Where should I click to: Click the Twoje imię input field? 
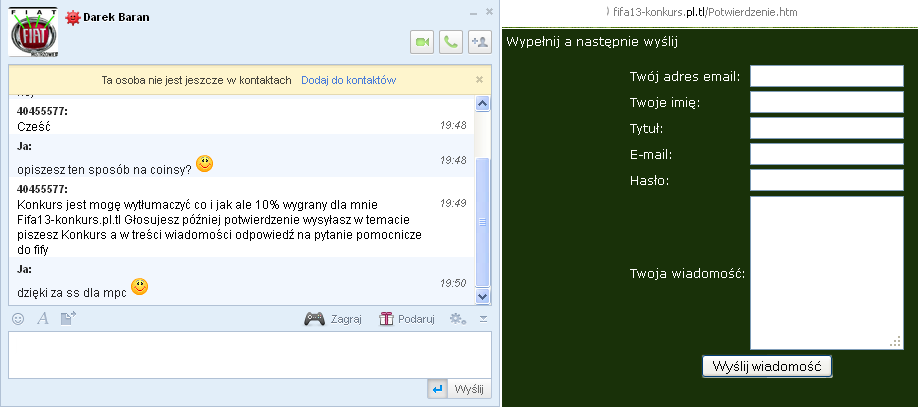(827, 102)
